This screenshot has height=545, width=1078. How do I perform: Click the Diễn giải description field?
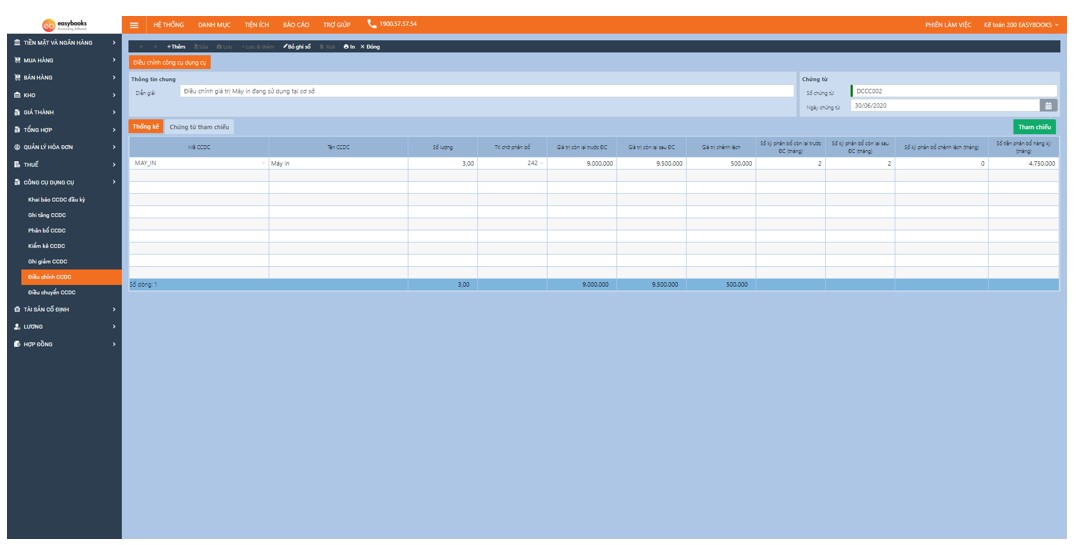[x=487, y=91]
